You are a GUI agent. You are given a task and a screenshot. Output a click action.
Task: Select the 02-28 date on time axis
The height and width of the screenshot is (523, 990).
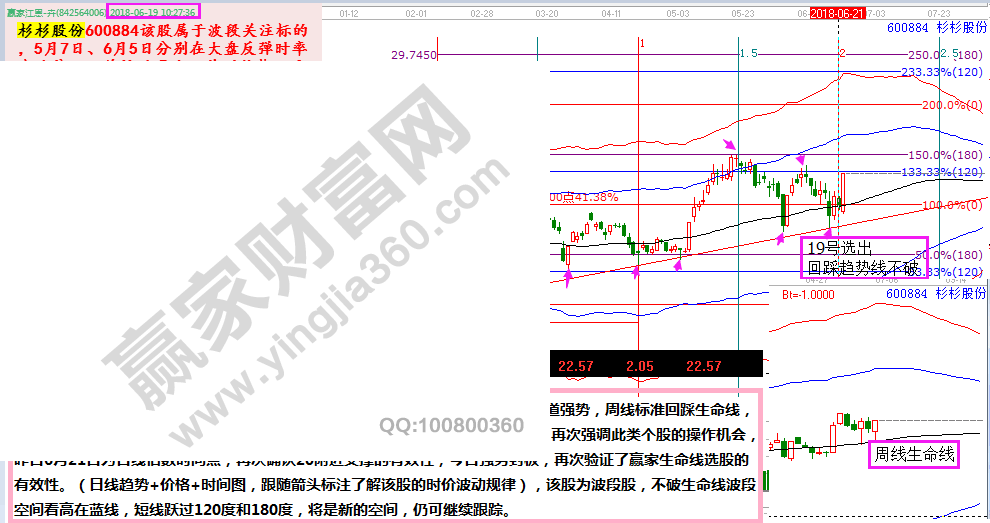pyautogui.click(x=481, y=13)
